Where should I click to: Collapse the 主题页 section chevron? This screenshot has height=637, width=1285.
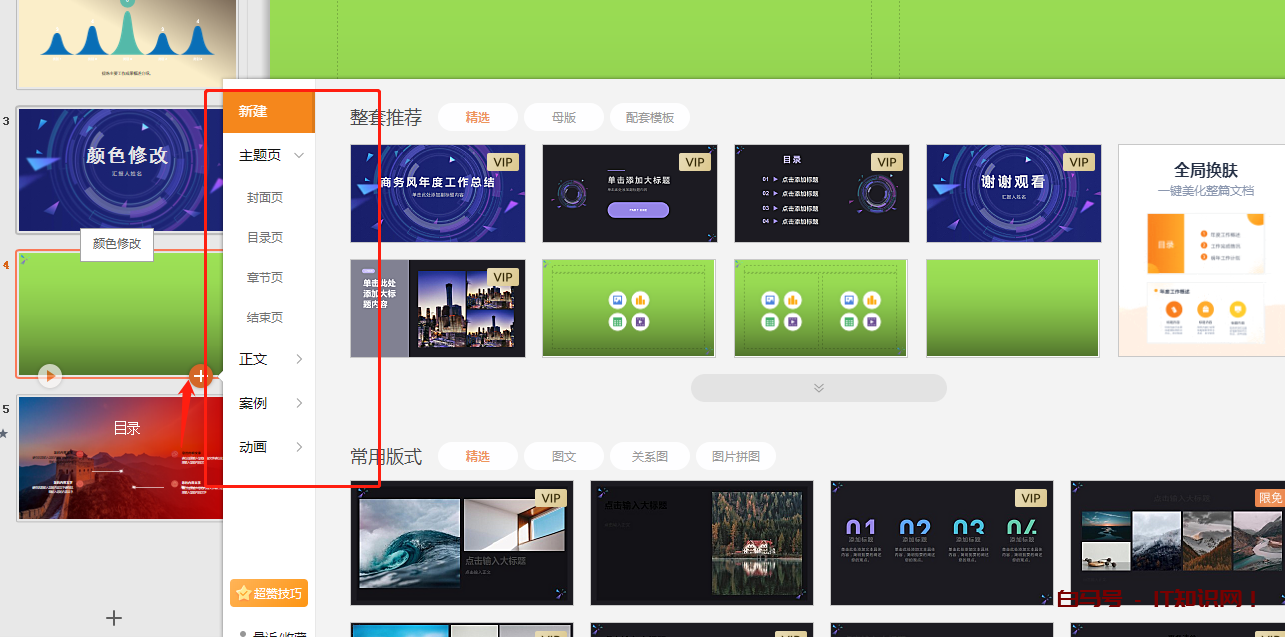click(298, 156)
